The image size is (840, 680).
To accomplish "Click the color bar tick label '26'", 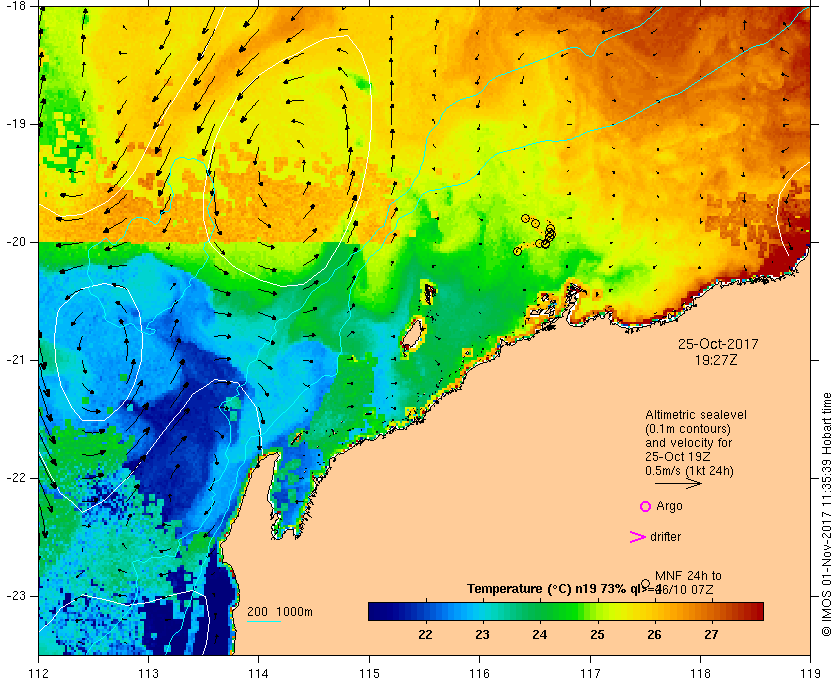I will tap(654, 634).
